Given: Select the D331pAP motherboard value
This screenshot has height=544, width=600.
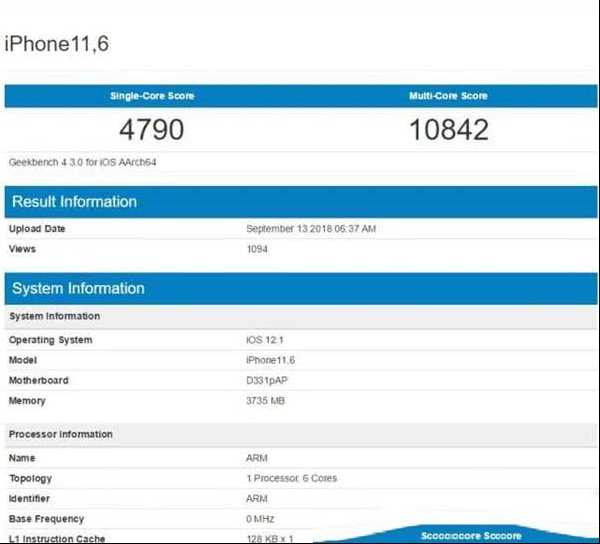Looking at the screenshot, I should click(x=267, y=381).
